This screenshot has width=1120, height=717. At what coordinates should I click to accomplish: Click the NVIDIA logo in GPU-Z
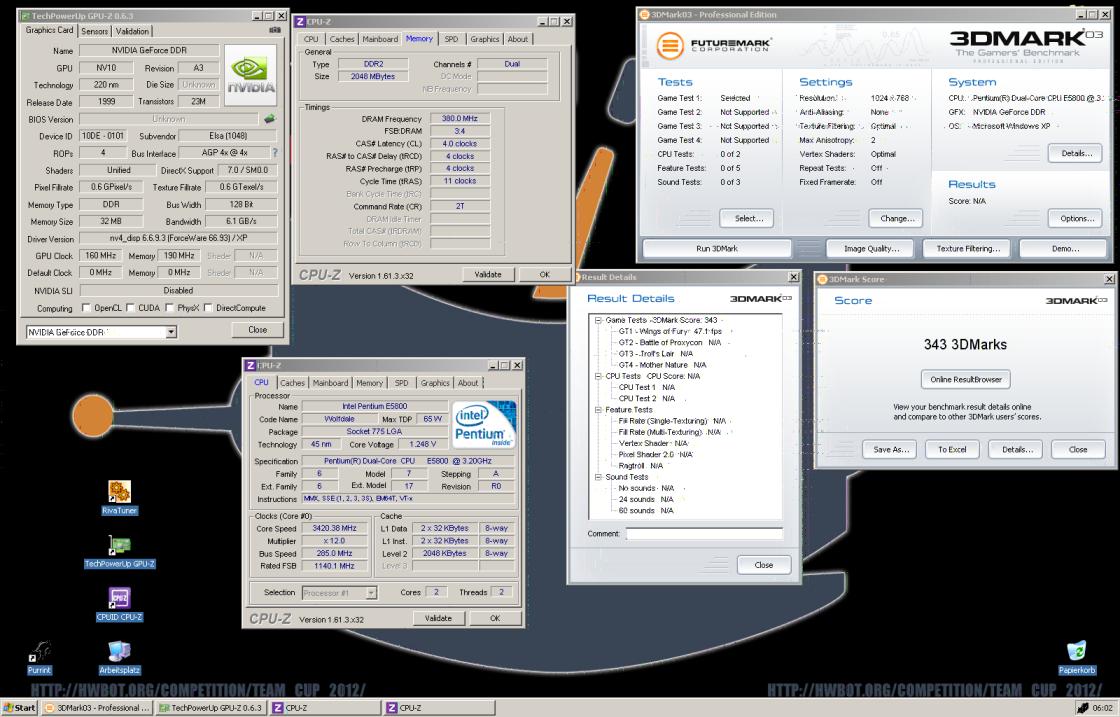[x=251, y=75]
